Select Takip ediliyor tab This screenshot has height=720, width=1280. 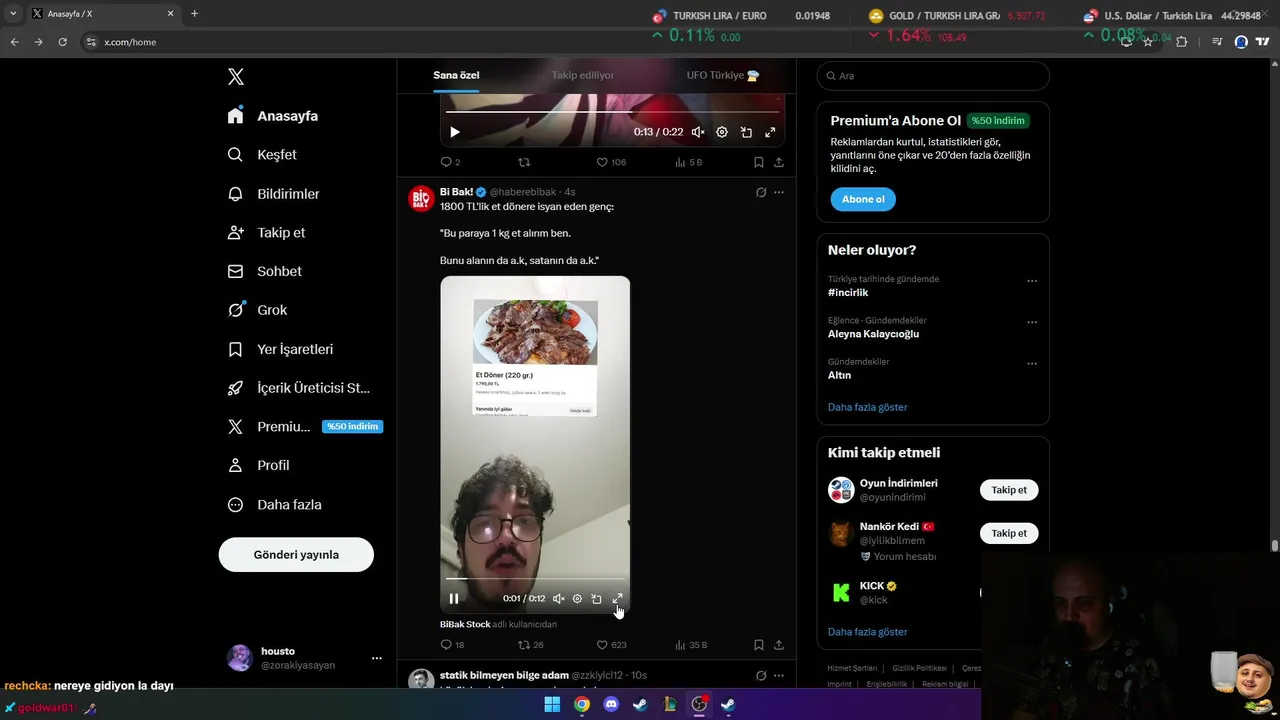pos(583,75)
